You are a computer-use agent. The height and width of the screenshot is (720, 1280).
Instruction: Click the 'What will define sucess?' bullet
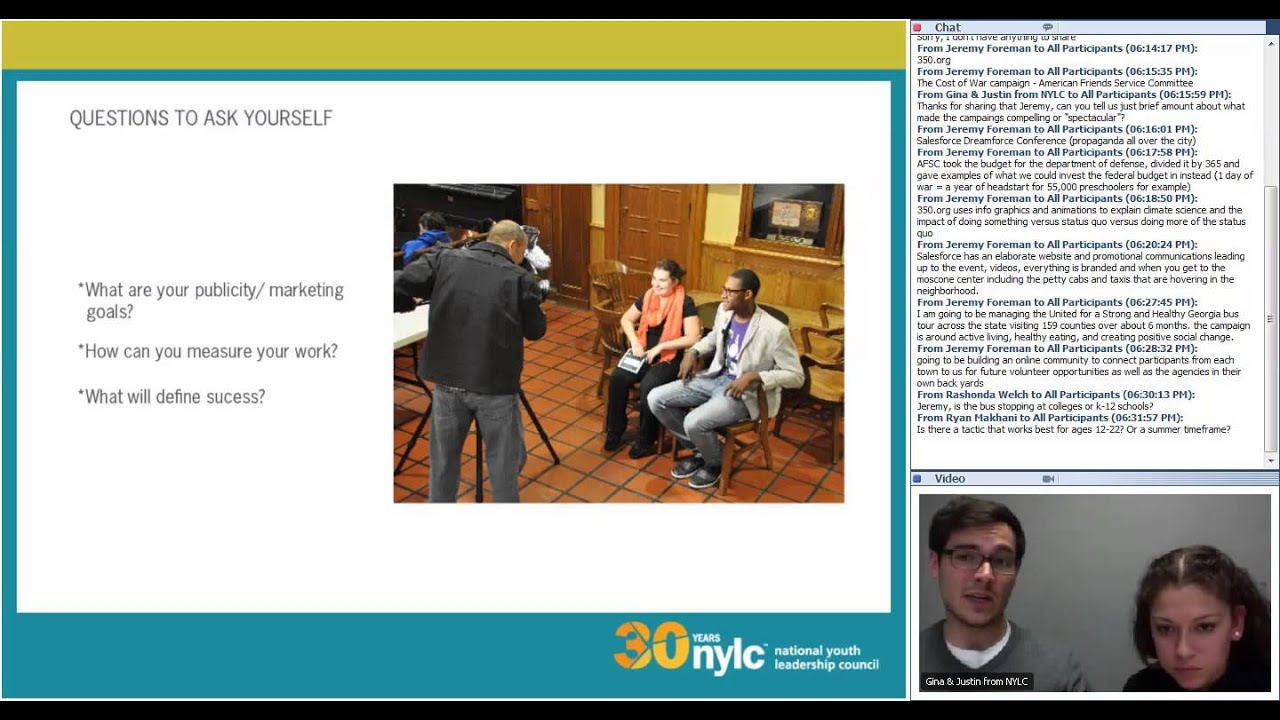(171, 396)
